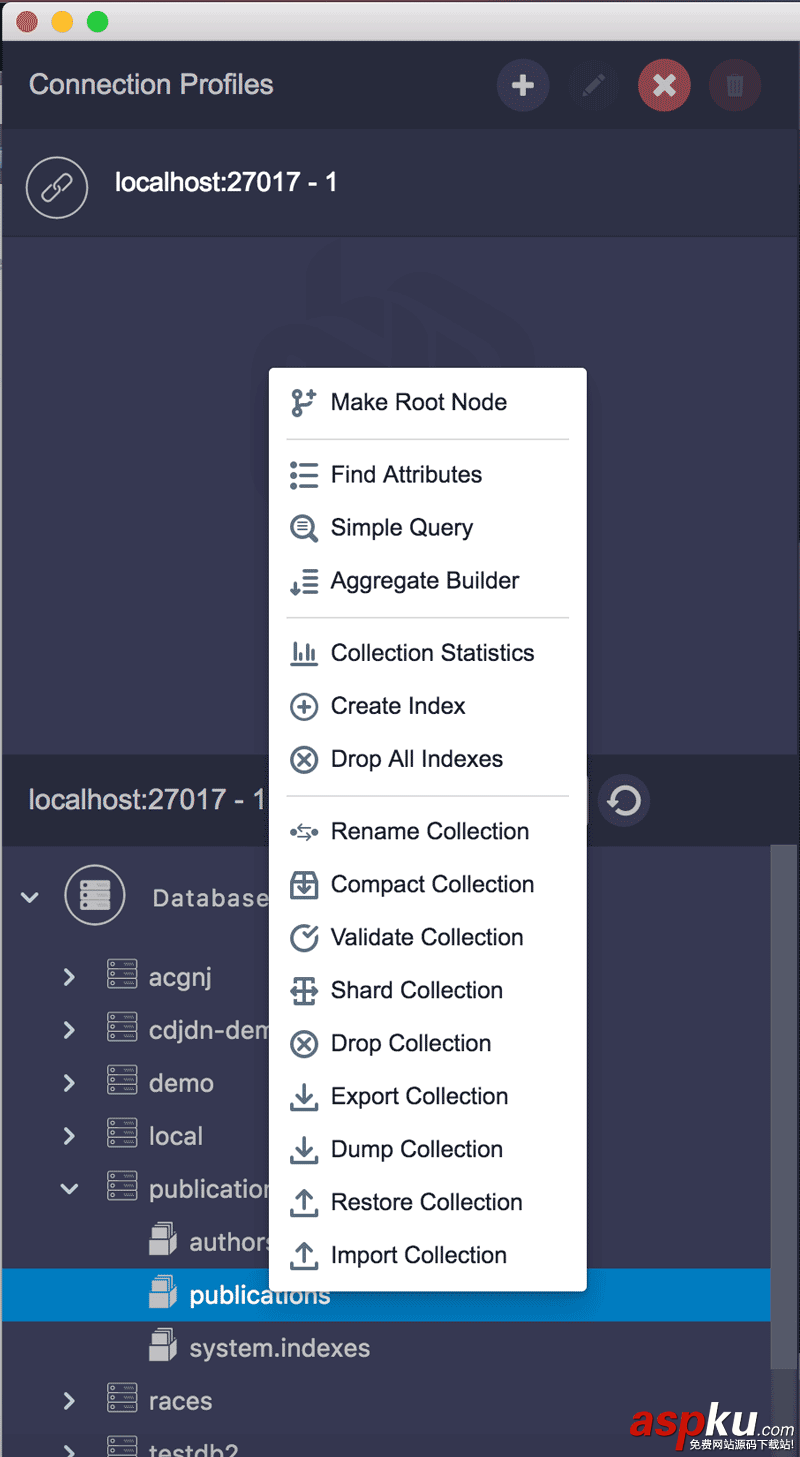This screenshot has height=1457, width=800.
Task: Choose Simple Query from the context menu
Action: 401,527
